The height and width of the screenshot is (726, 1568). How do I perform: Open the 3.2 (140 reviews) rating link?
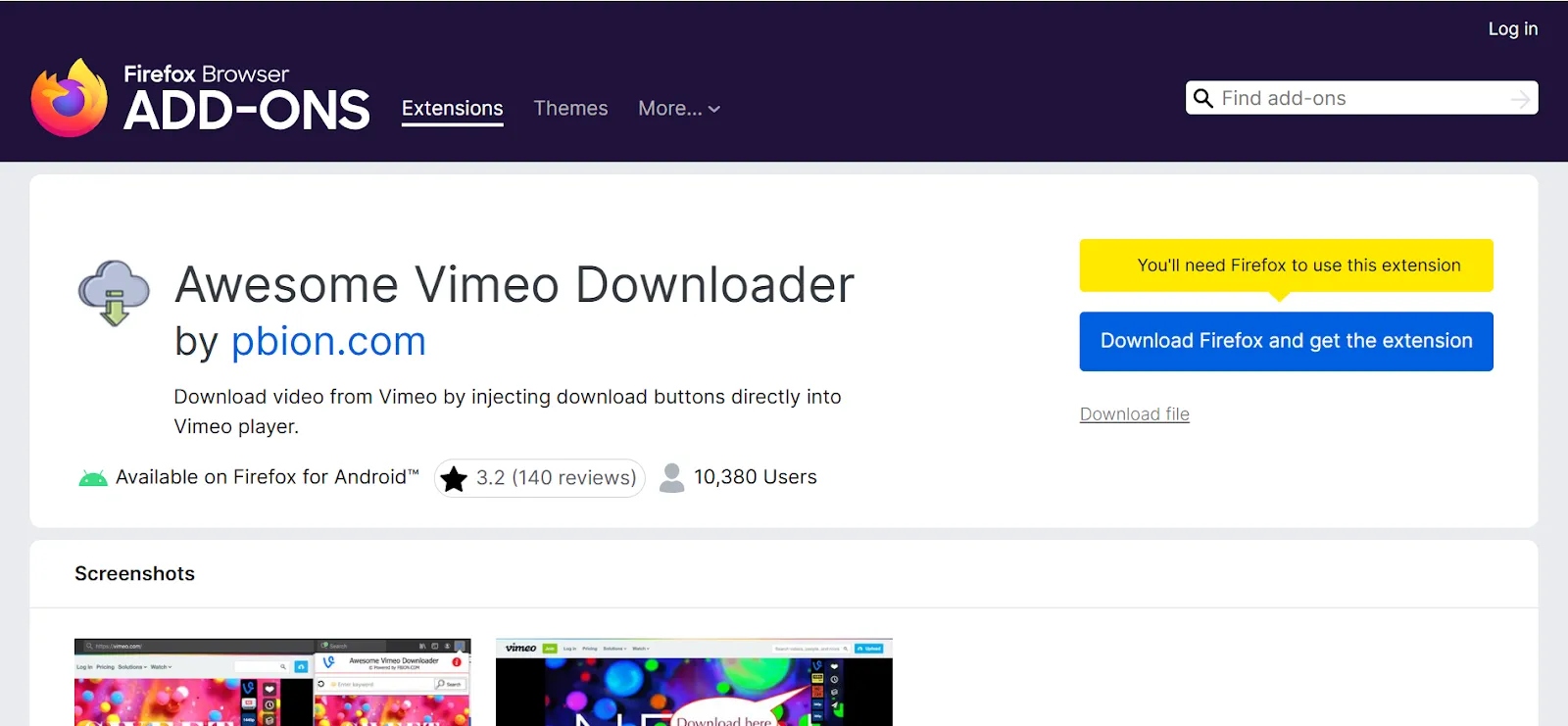pyautogui.click(x=539, y=478)
